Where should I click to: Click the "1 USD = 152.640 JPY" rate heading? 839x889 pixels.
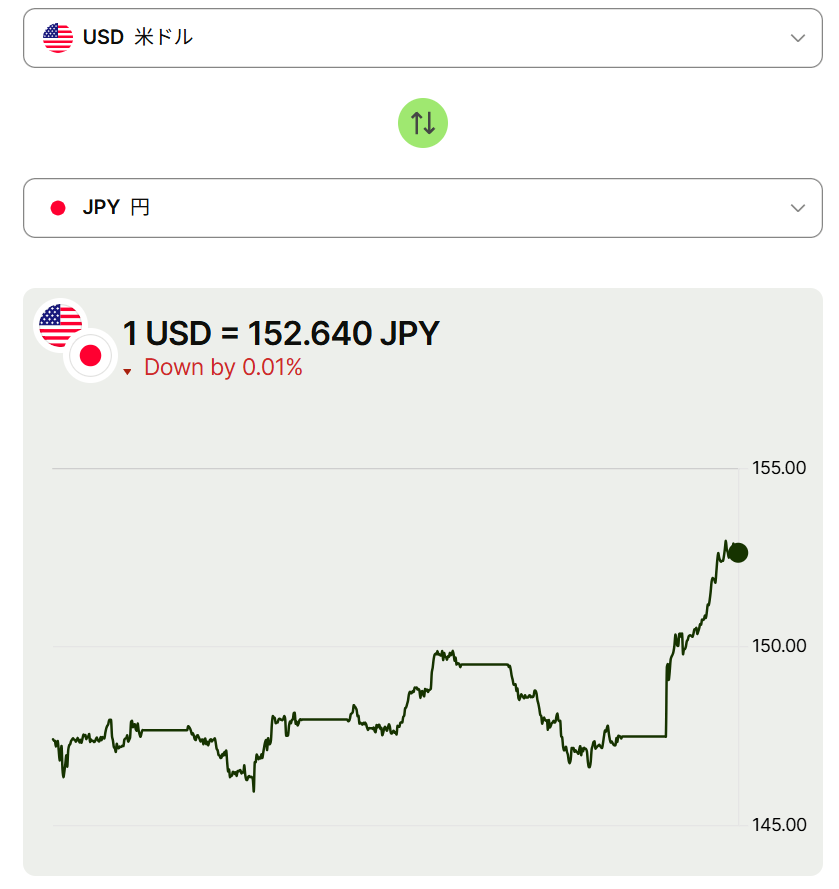tap(281, 333)
